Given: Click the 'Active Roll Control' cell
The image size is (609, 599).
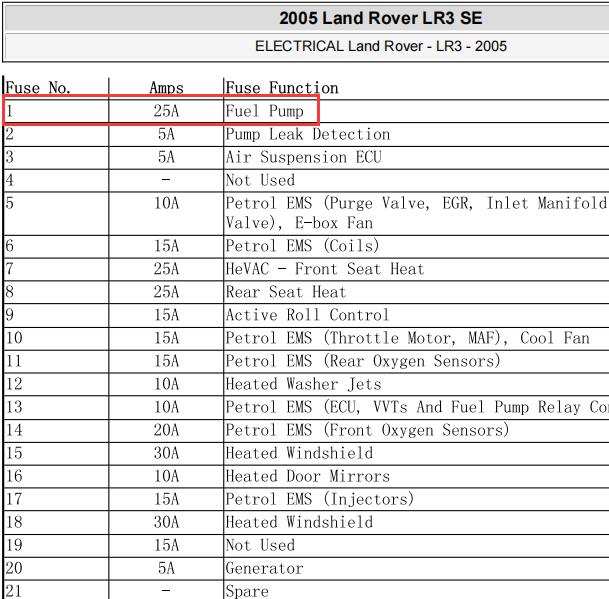Looking at the screenshot, I should 307,315.
